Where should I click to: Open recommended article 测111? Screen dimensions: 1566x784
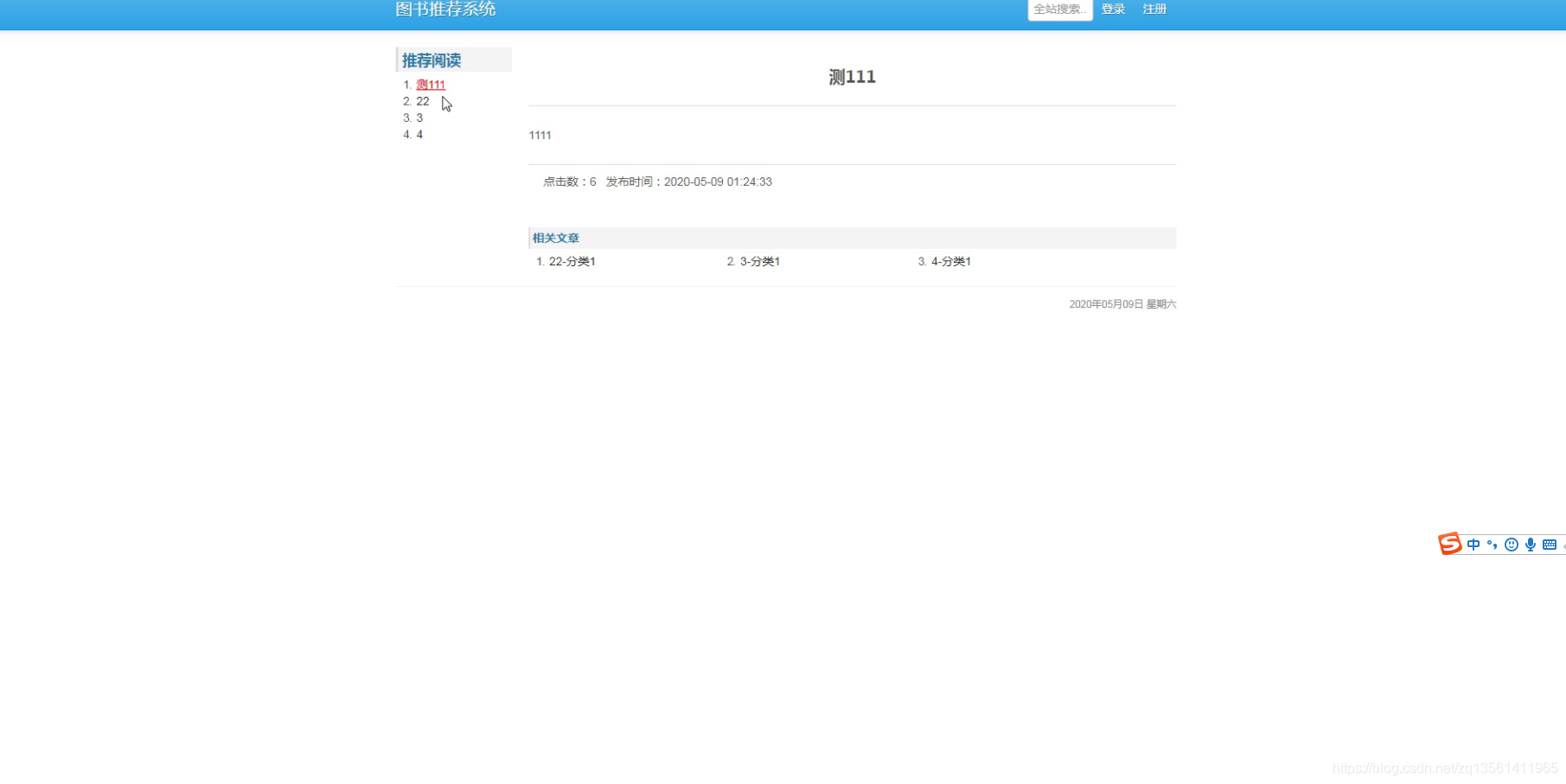(431, 85)
